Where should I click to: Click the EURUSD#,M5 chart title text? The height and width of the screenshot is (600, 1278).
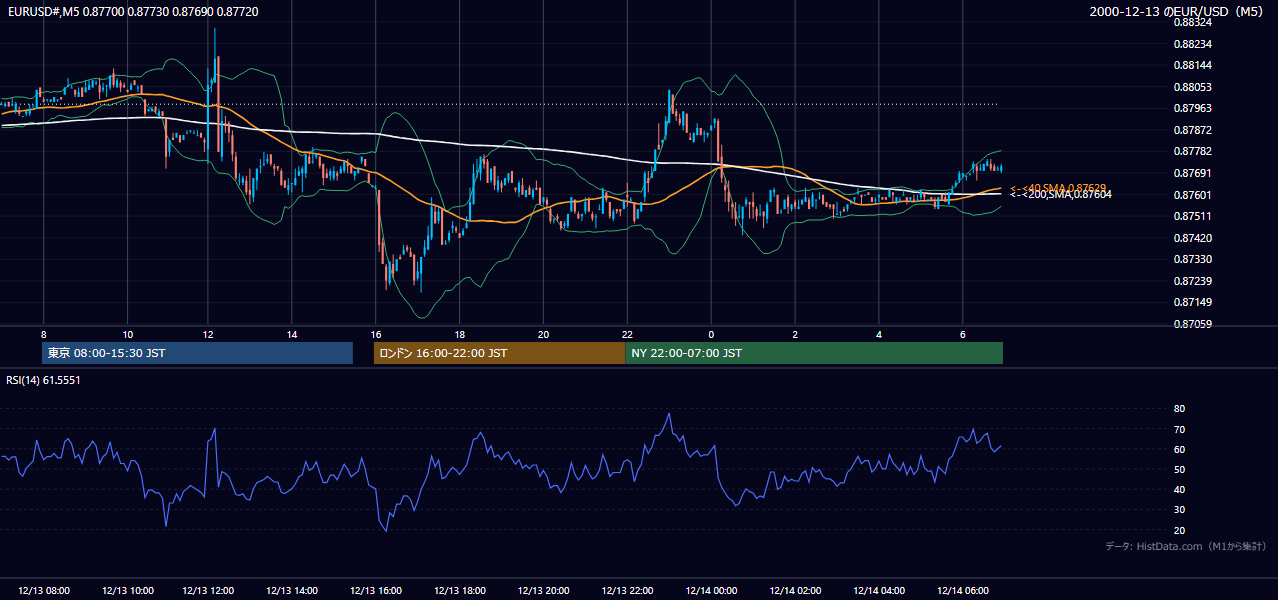tap(133, 11)
